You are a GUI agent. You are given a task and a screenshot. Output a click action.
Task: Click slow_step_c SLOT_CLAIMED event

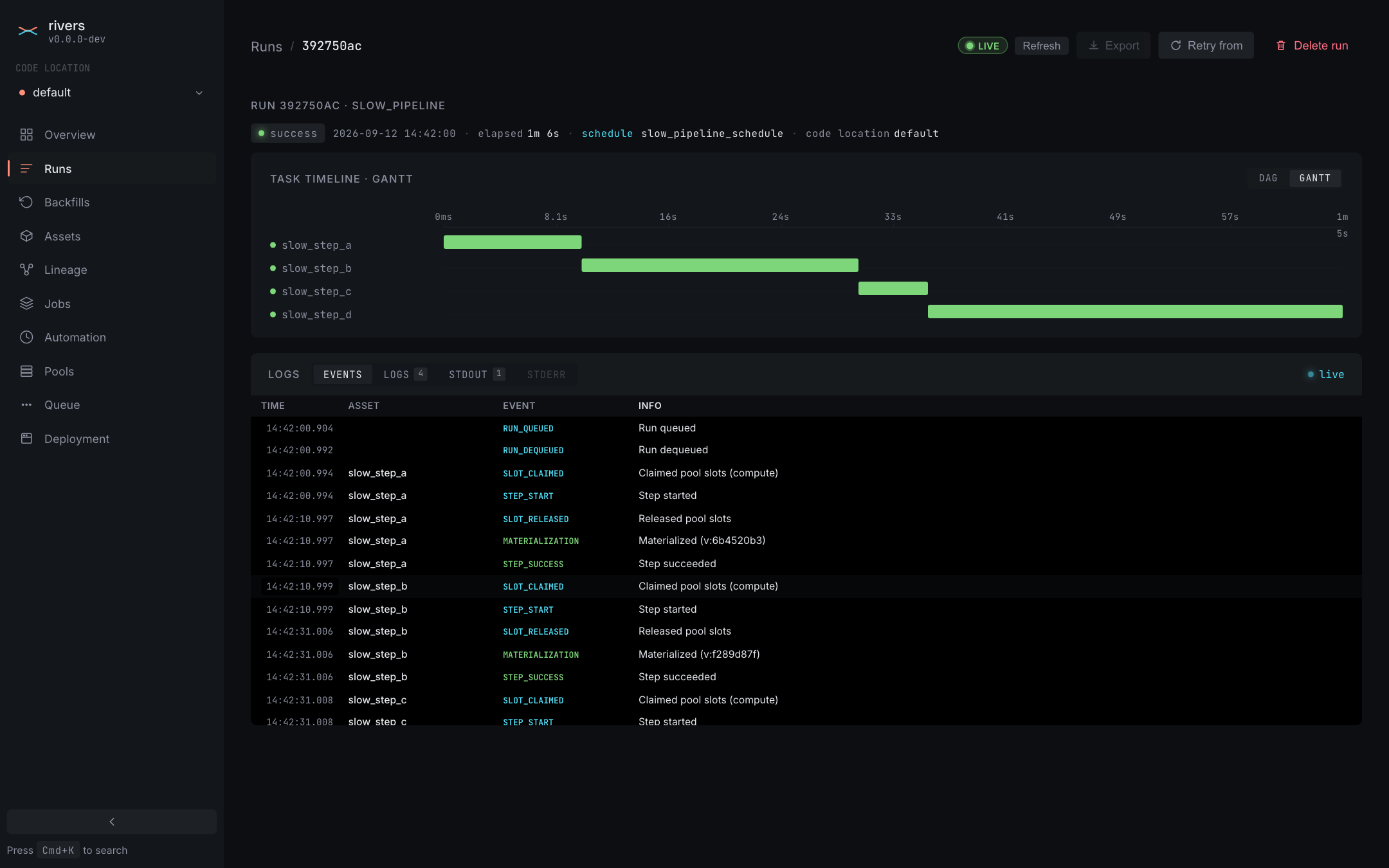[533, 700]
